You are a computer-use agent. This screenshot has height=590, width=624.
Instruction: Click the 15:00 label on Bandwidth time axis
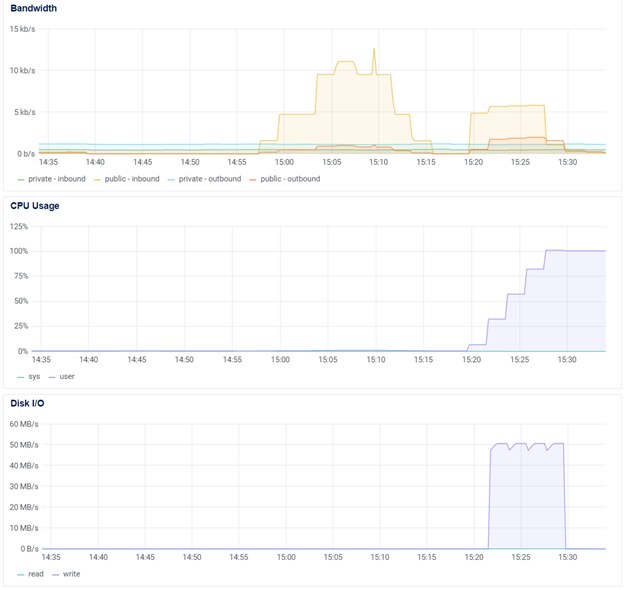285,161
